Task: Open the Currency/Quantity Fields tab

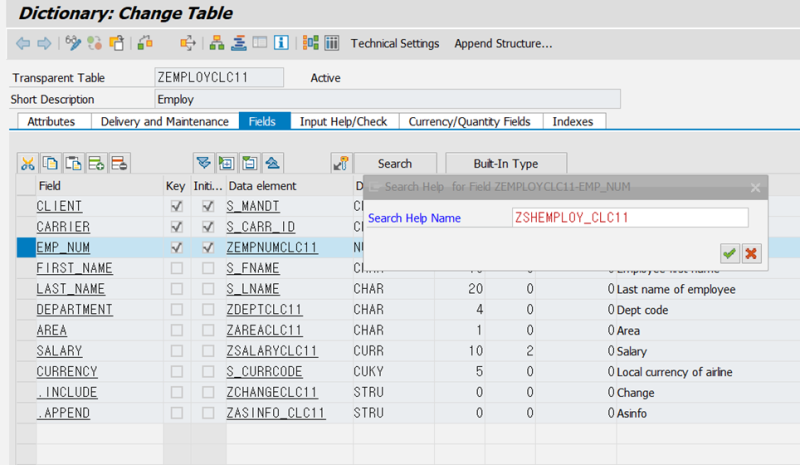Action: [x=469, y=121]
